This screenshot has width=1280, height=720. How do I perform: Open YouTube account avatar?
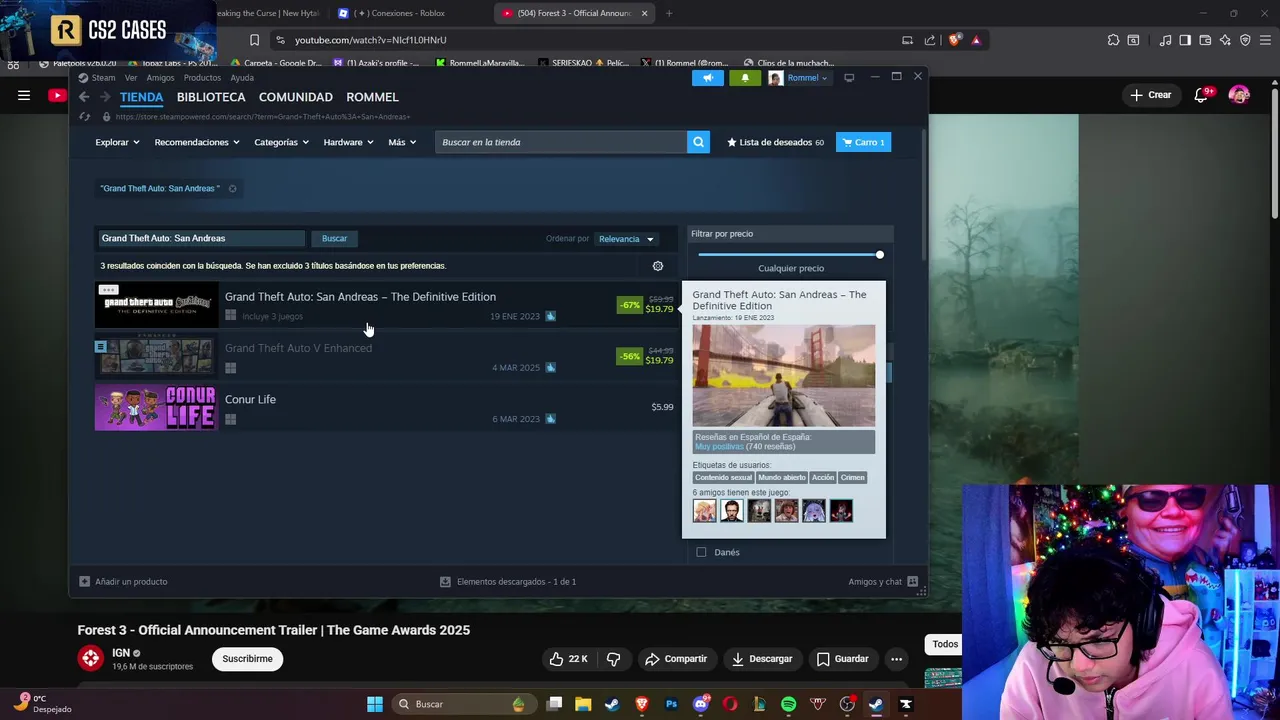[x=1239, y=95]
